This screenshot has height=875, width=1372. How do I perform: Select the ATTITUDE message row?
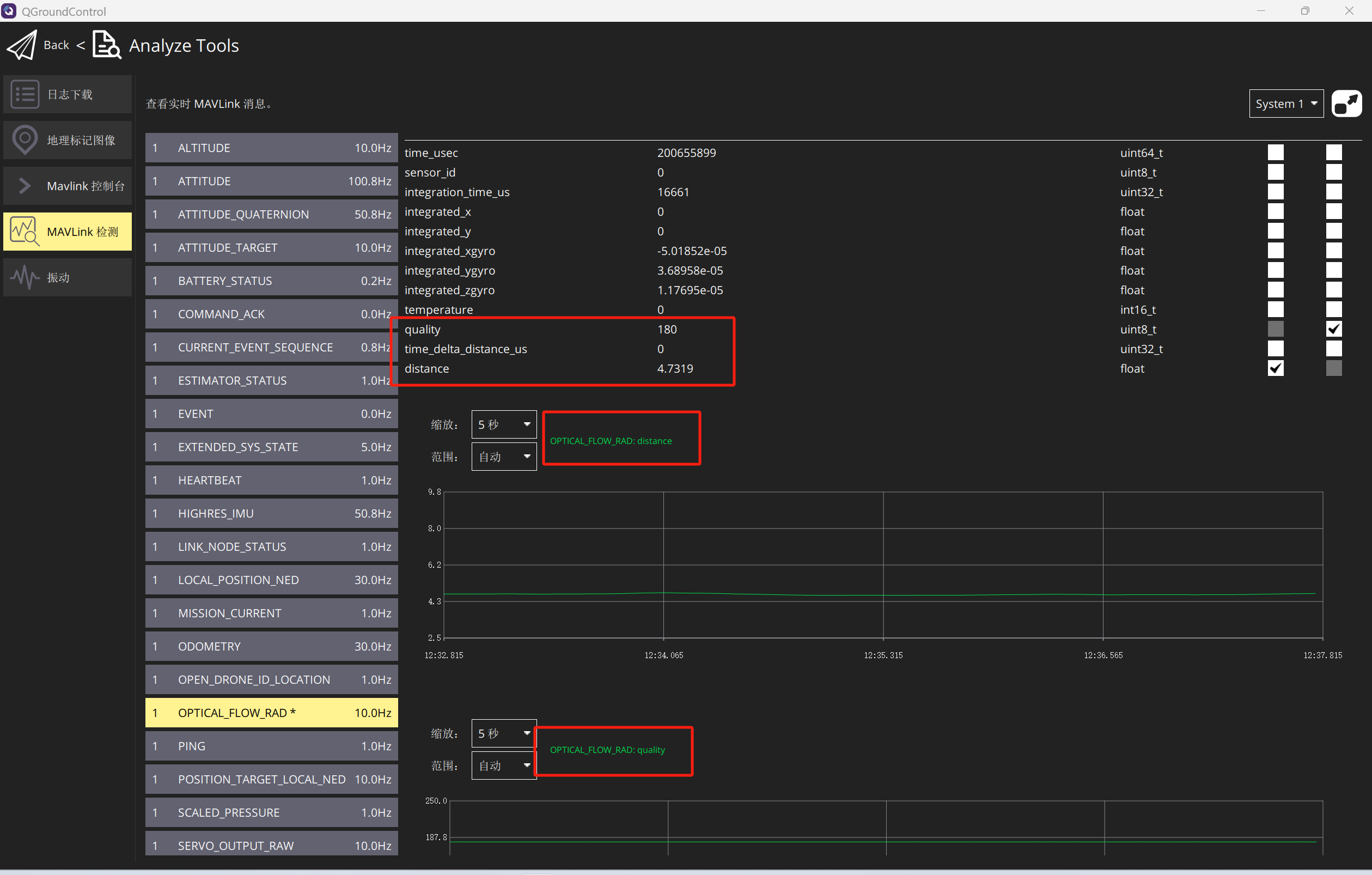[271, 181]
